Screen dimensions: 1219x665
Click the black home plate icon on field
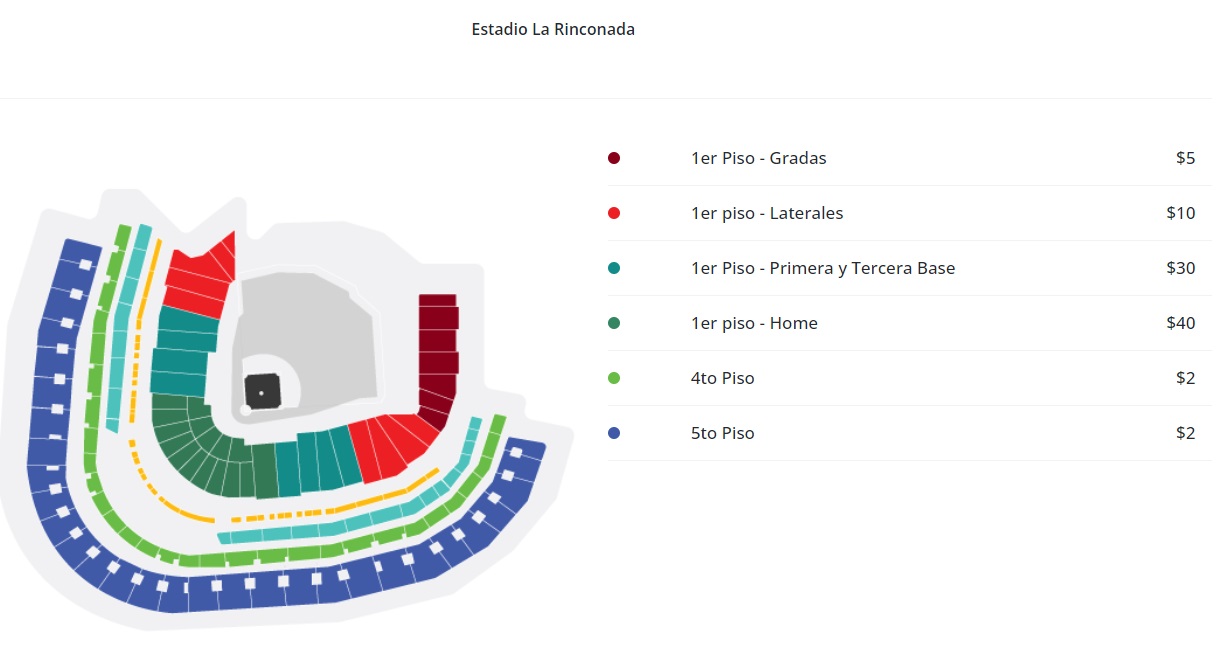click(x=262, y=390)
